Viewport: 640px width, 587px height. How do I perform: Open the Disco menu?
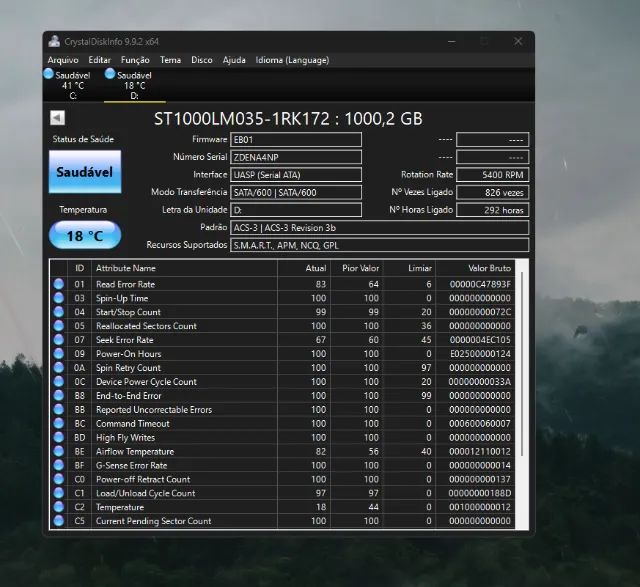click(x=202, y=60)
